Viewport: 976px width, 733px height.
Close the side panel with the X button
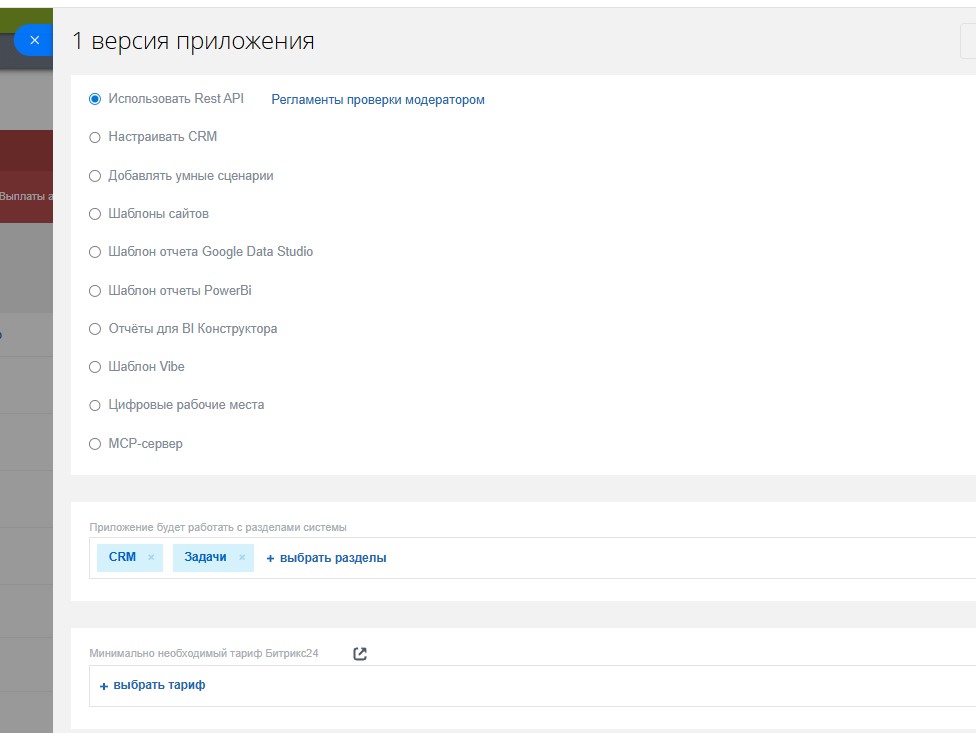(34, 41)
